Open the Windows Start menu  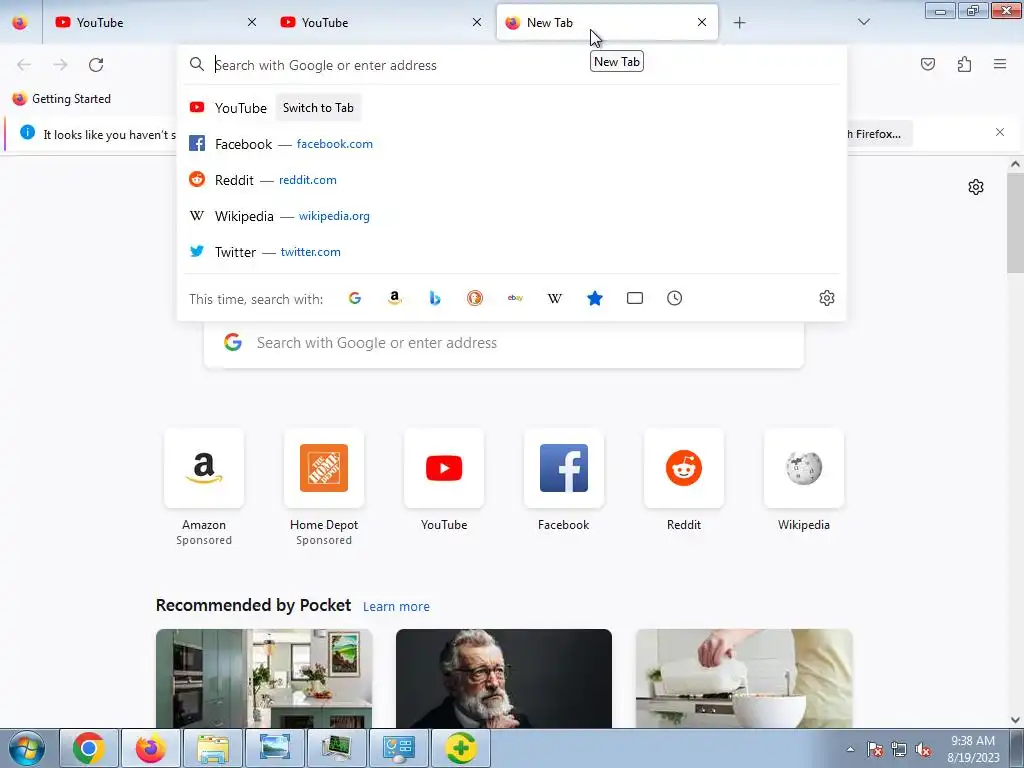click(x=26, y=748)
